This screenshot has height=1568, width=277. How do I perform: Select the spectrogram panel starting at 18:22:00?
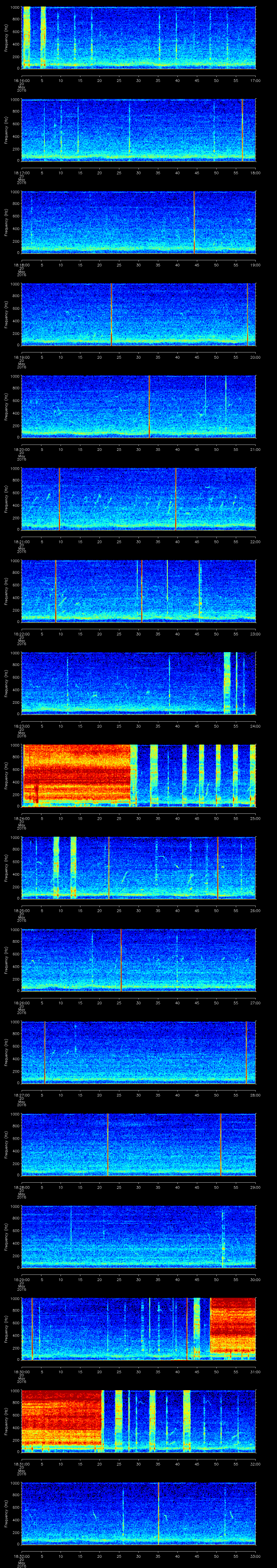point(139,590)
